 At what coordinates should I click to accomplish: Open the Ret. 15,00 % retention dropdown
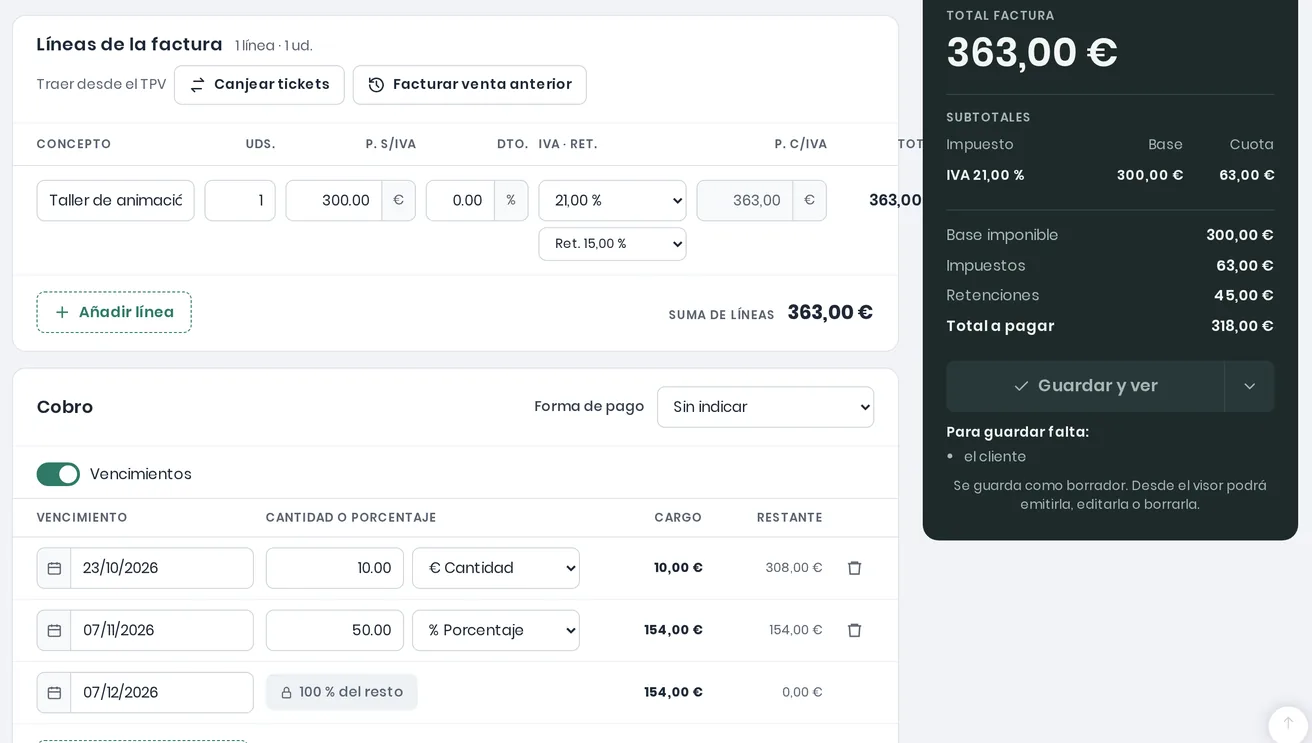pyautogui.click(x=612, y=244)
